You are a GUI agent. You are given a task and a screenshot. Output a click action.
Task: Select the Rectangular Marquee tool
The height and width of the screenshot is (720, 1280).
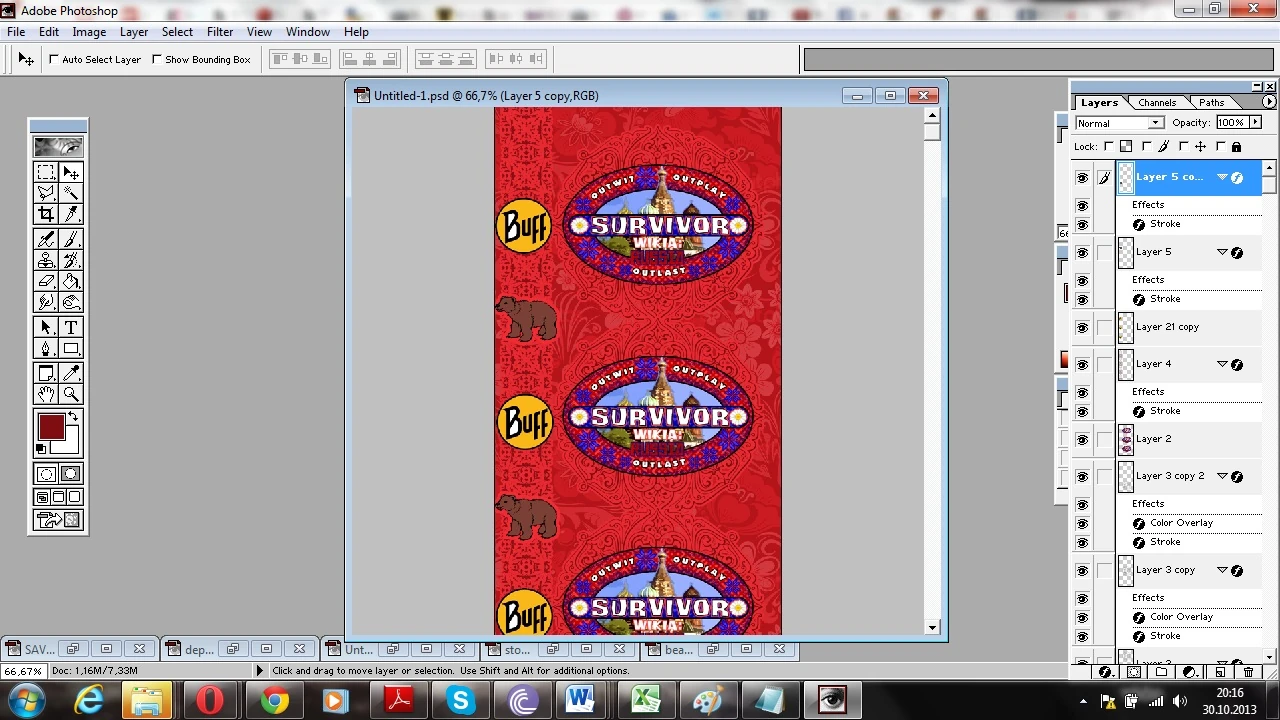point(46,173)
